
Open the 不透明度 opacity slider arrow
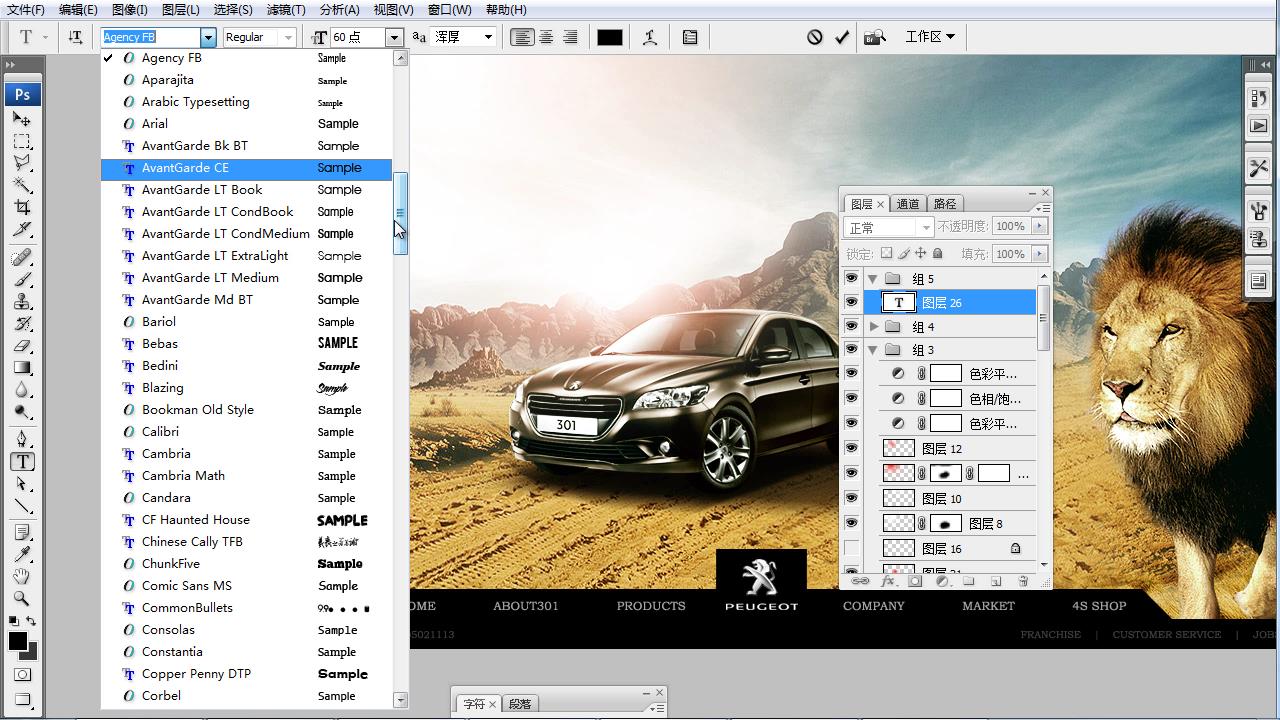(1040, 227)
